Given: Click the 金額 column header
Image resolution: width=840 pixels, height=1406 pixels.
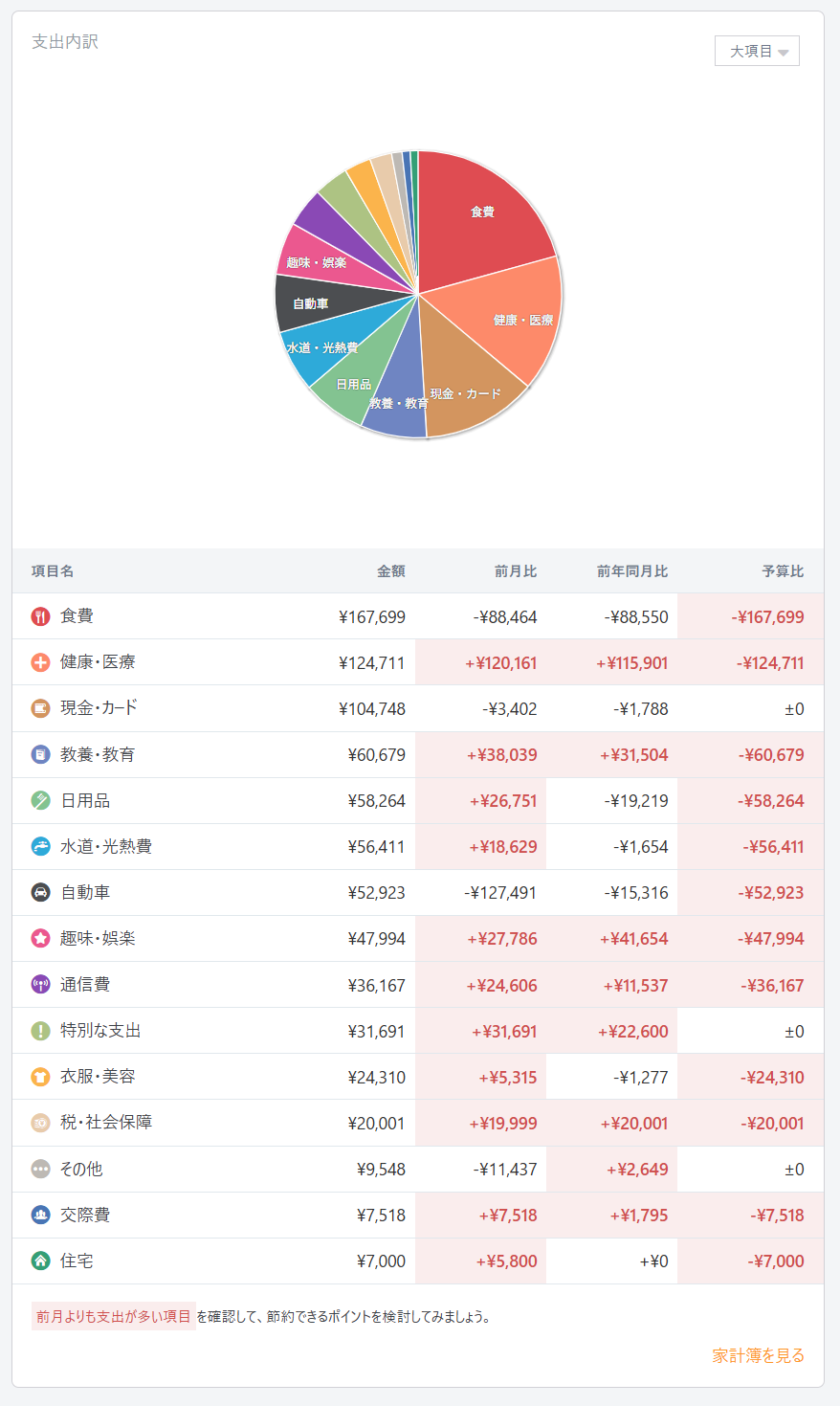Looking at the screenshot, I should (x=390, y=571).
